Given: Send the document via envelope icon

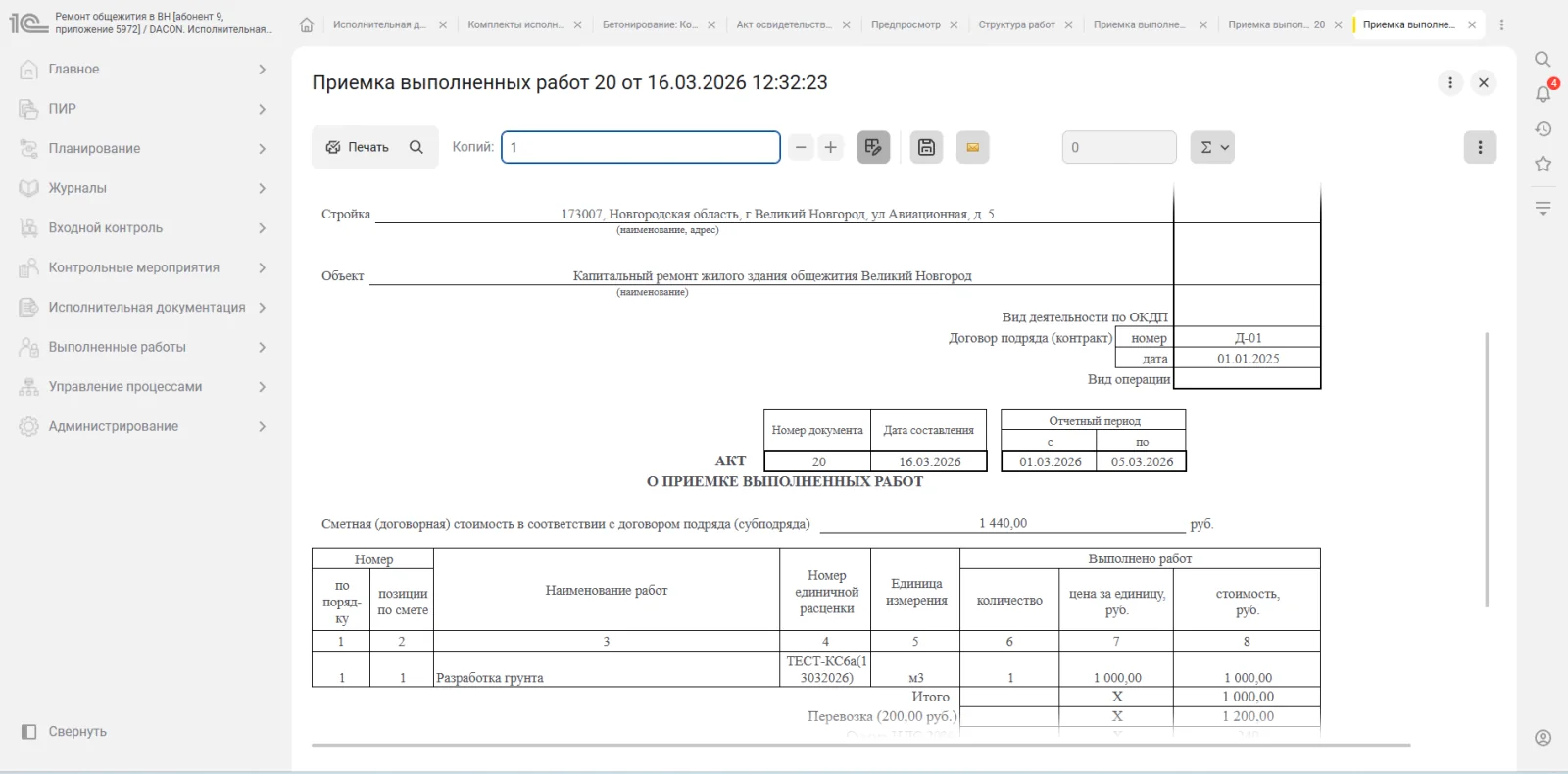Looking at the screenshot, I should coord(973,147).
